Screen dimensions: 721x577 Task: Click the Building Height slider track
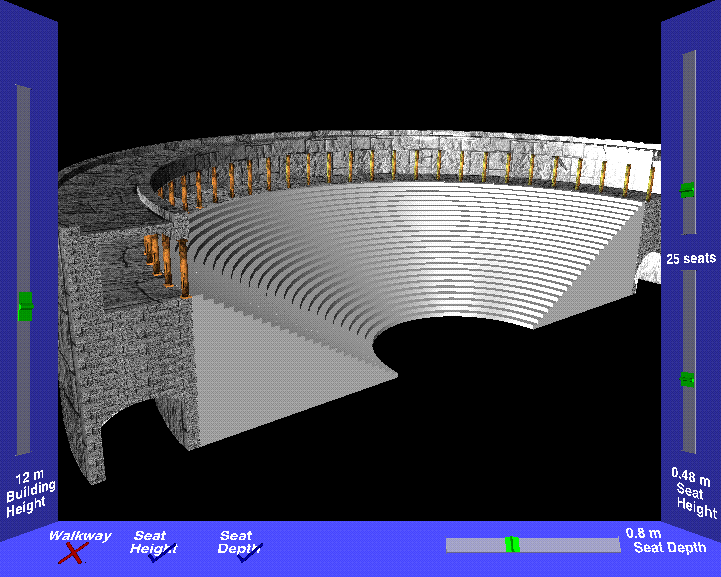(23, 270)
